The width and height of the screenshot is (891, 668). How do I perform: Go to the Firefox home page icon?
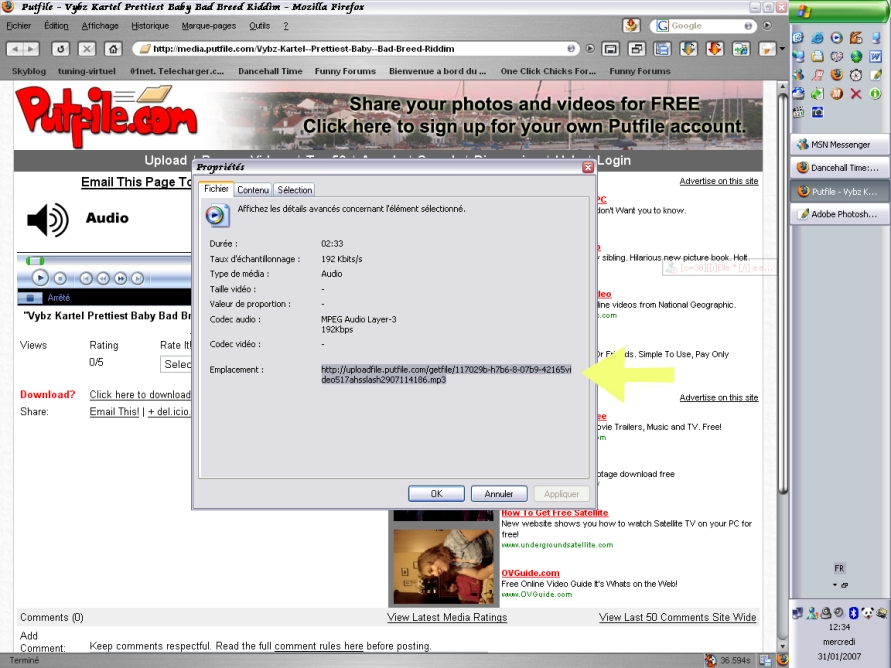113,49
